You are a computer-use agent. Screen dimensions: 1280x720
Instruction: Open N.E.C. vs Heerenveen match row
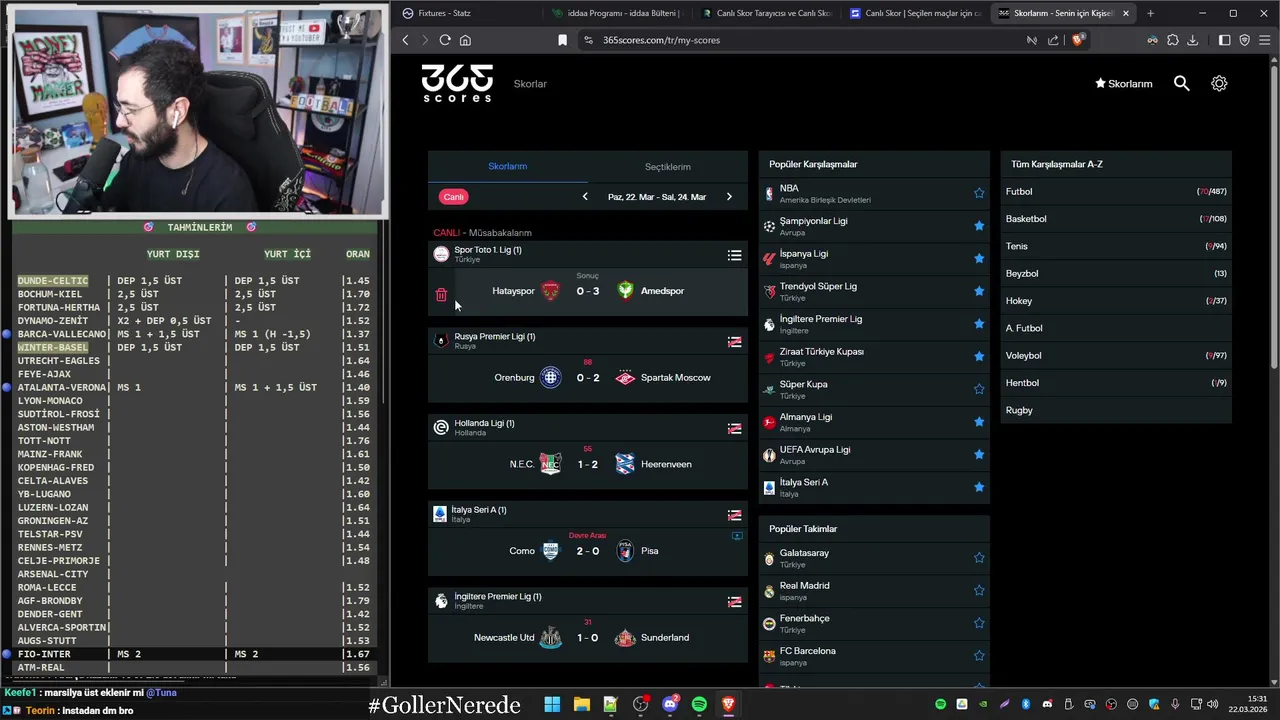pos(588,464)
